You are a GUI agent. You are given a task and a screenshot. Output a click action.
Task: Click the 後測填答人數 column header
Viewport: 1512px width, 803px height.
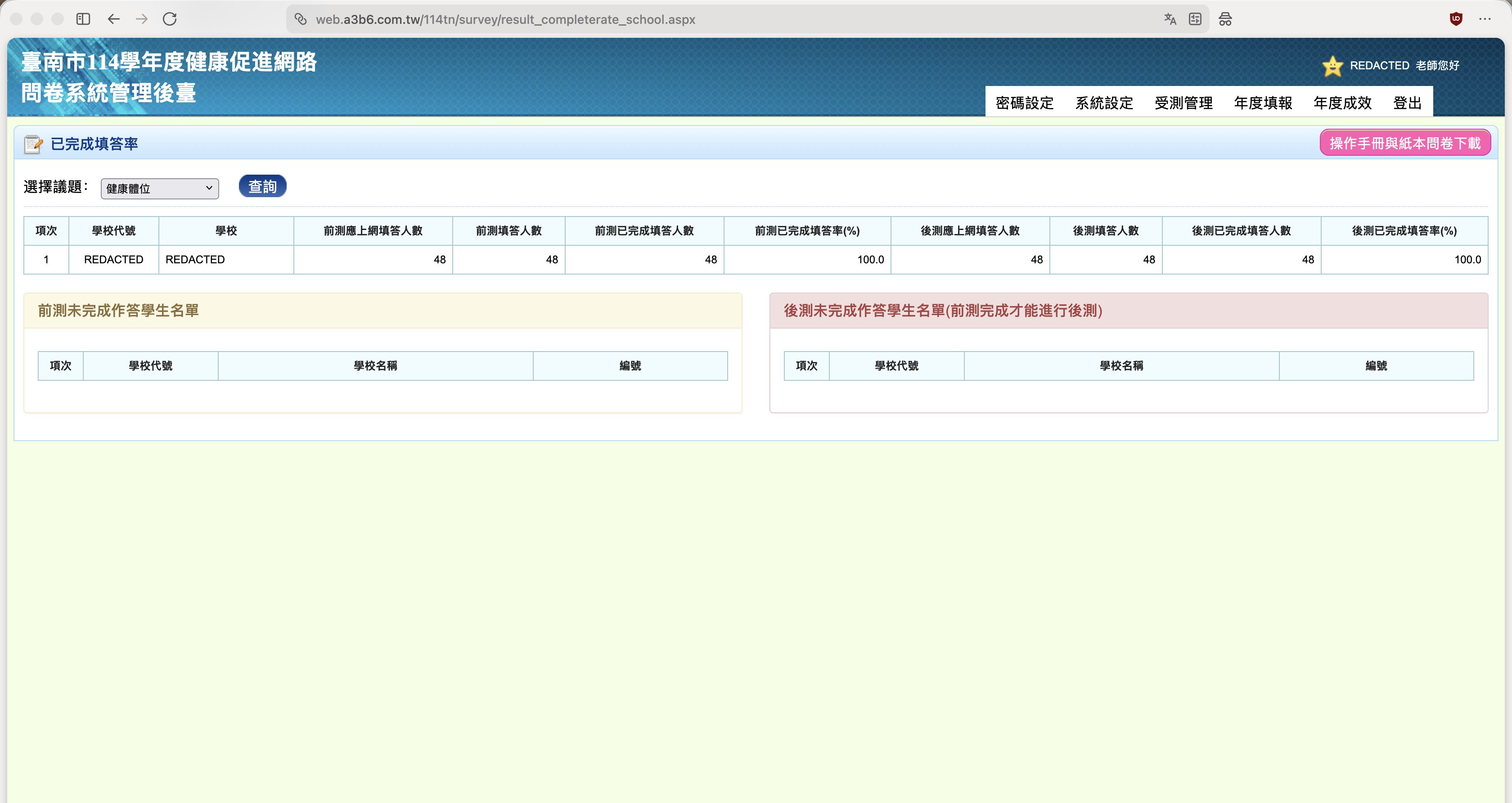click(1106, 231)
